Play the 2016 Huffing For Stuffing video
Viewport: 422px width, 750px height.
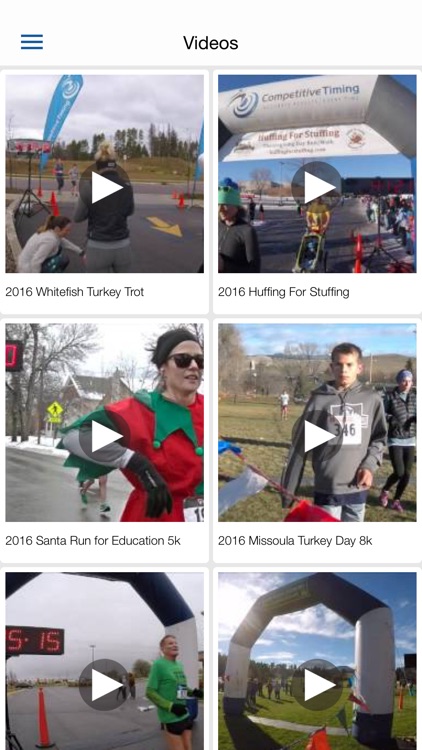(x=317, y=188)
